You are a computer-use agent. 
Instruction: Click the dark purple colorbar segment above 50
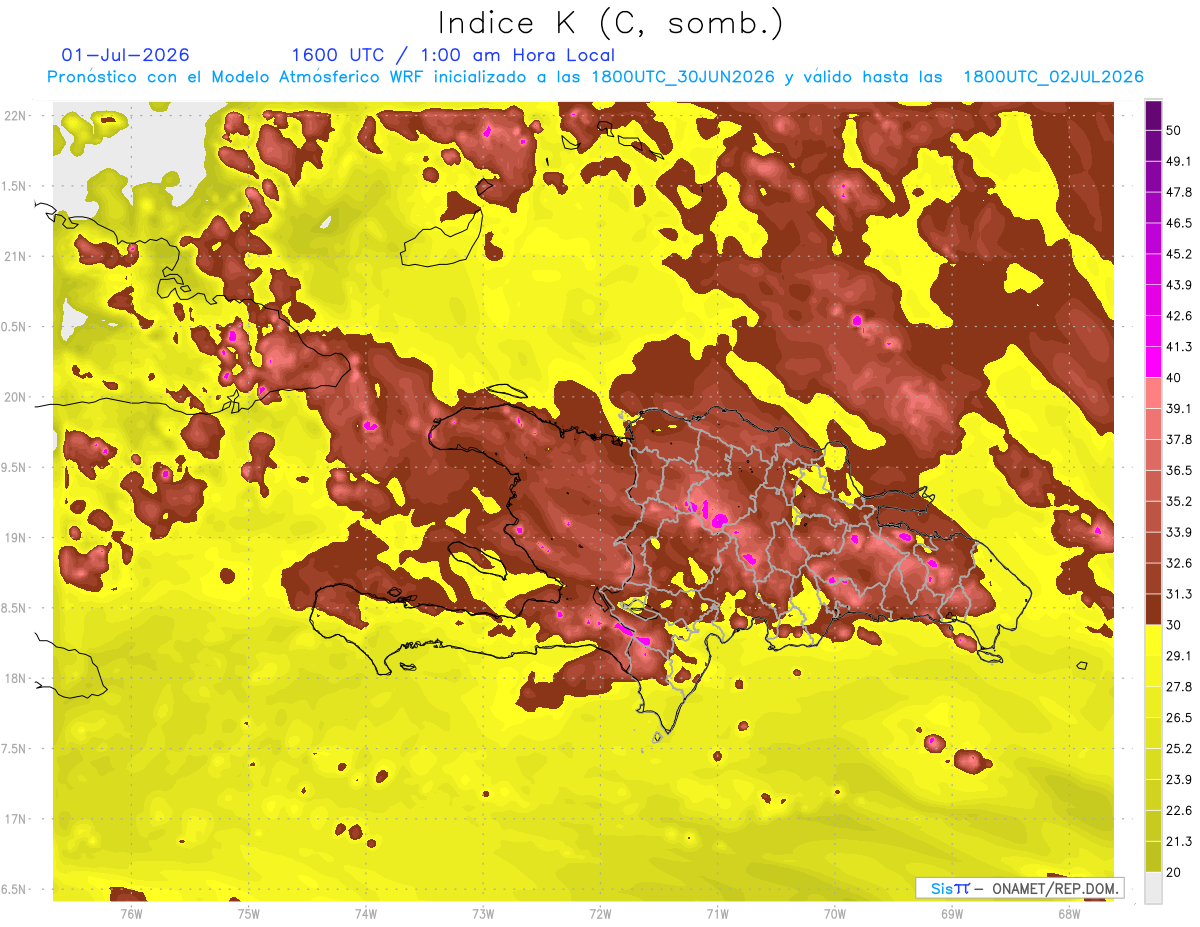click(1153, 116)
